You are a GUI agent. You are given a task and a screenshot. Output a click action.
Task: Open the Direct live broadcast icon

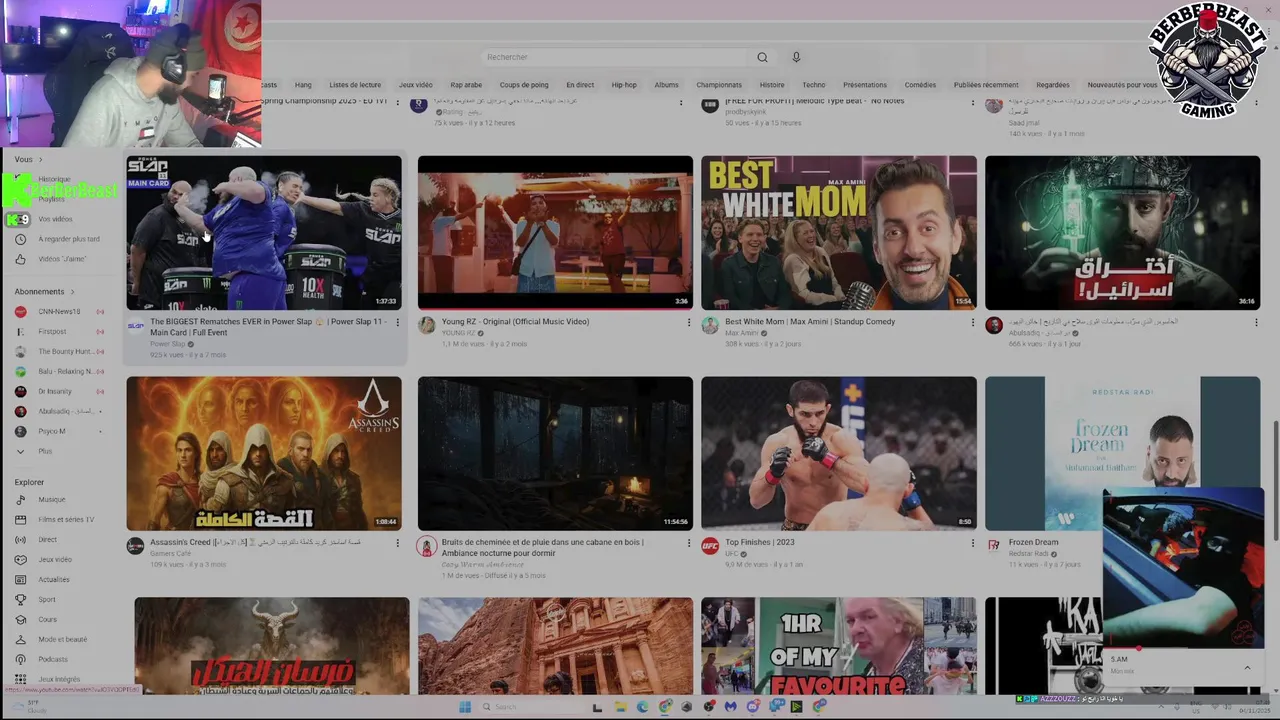(x=20, y=540)
